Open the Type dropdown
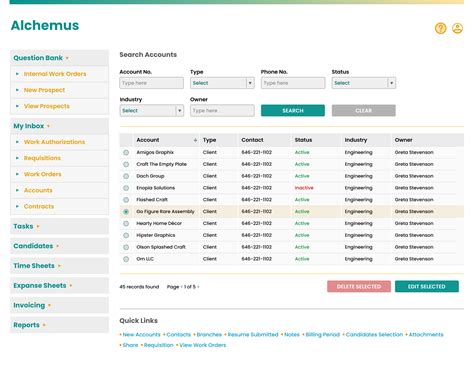Screen dimensions: 474x366 click(222, 83)
